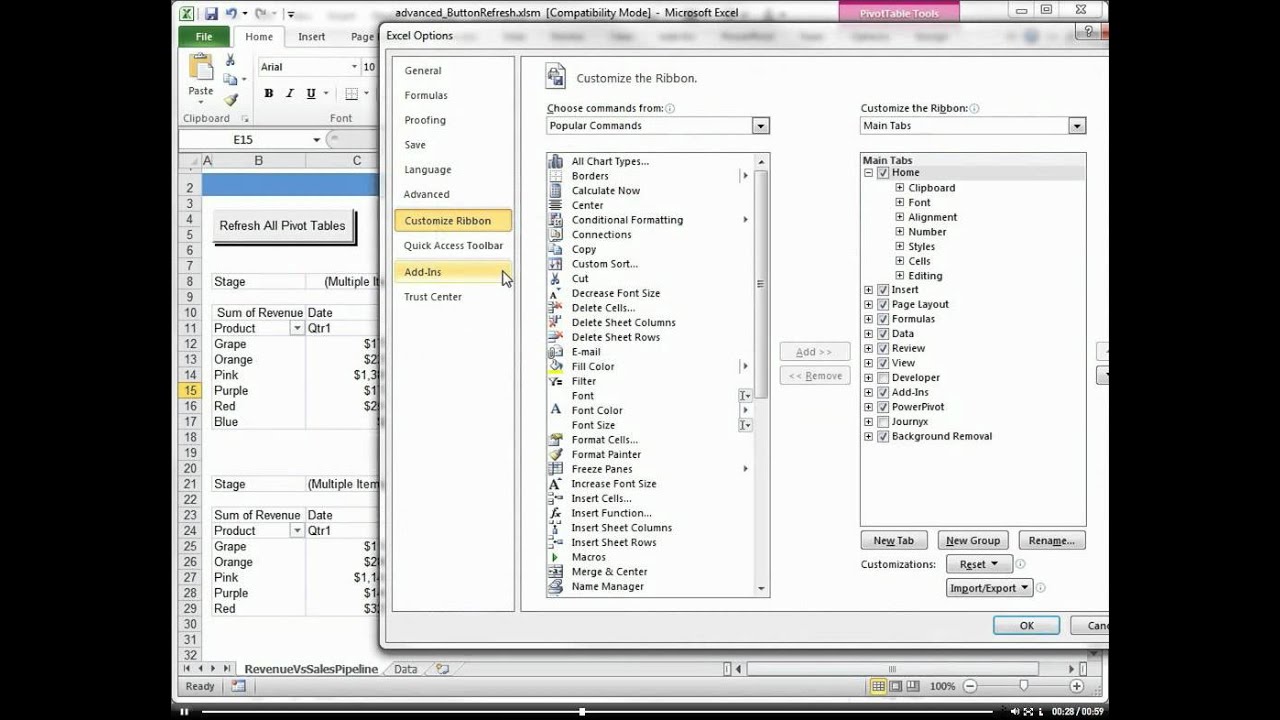Select the Custom Sort command icon
Image resolution: width=1280 pixels, height=720 pixels.
[556, 264]
